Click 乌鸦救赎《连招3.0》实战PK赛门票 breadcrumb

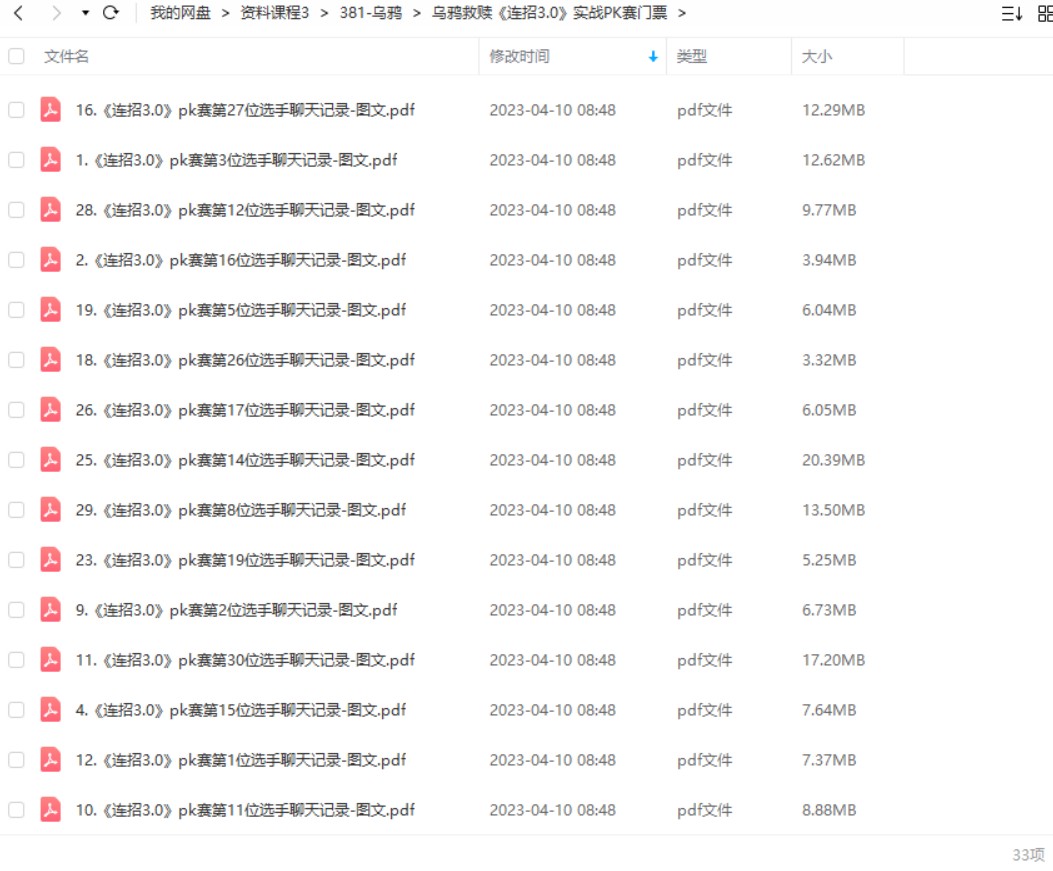coord(549,13)
